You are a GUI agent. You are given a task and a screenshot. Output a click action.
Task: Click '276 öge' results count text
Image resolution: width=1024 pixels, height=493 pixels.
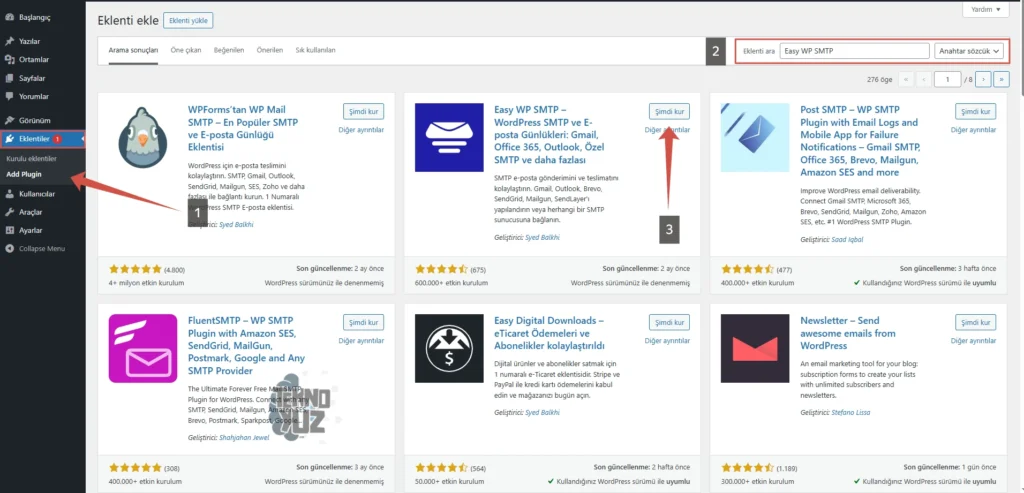tap(880, 80)
